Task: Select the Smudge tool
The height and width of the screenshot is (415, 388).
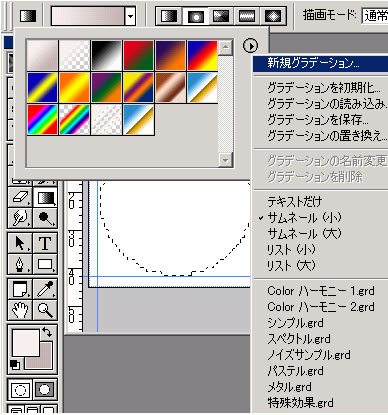Action: (21, 217)
